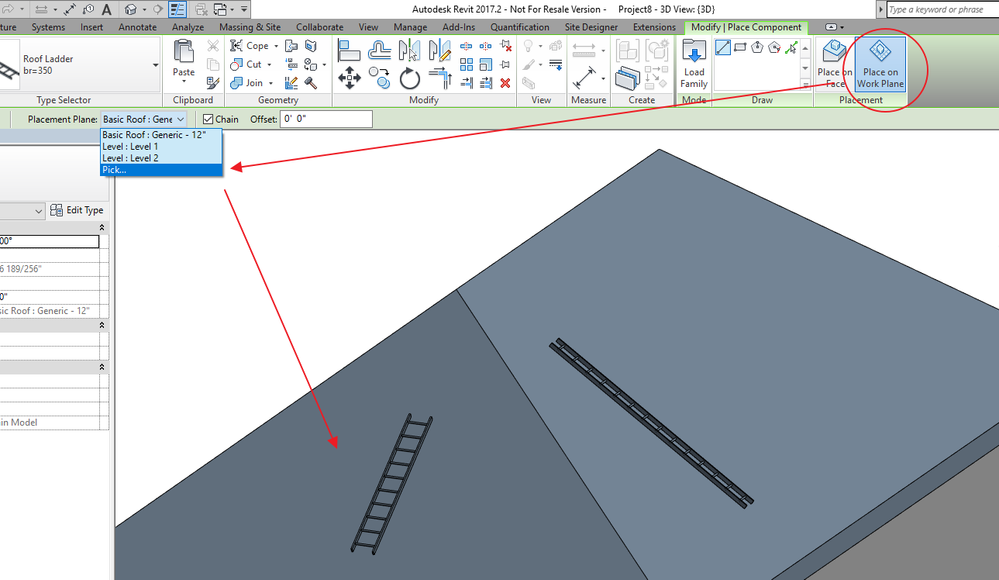Select Level : Level 2 option
Viewport: 999px width, 580px height.
[x=161, y=158]
